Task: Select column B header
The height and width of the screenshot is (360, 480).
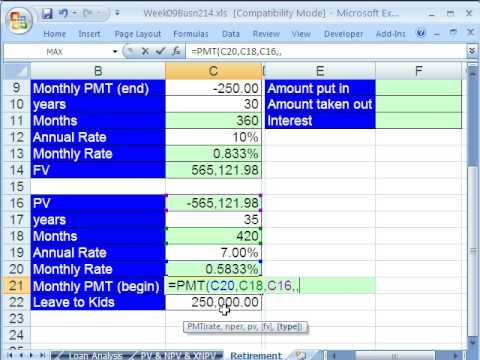Action: click(98, 71)
